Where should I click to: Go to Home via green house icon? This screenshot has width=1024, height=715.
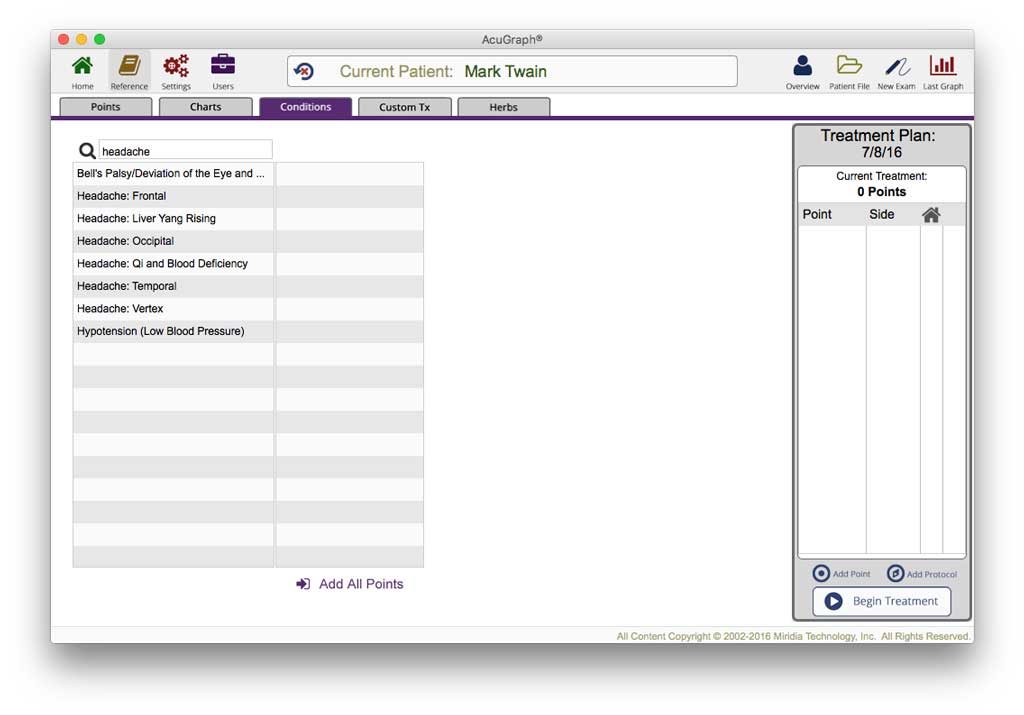click(x=82, y=66)
